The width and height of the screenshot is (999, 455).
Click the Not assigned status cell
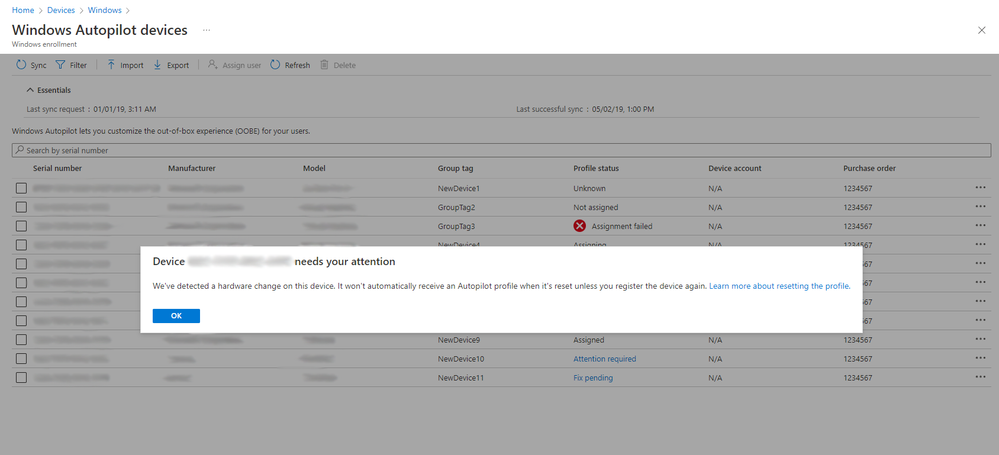click(596, 207)
